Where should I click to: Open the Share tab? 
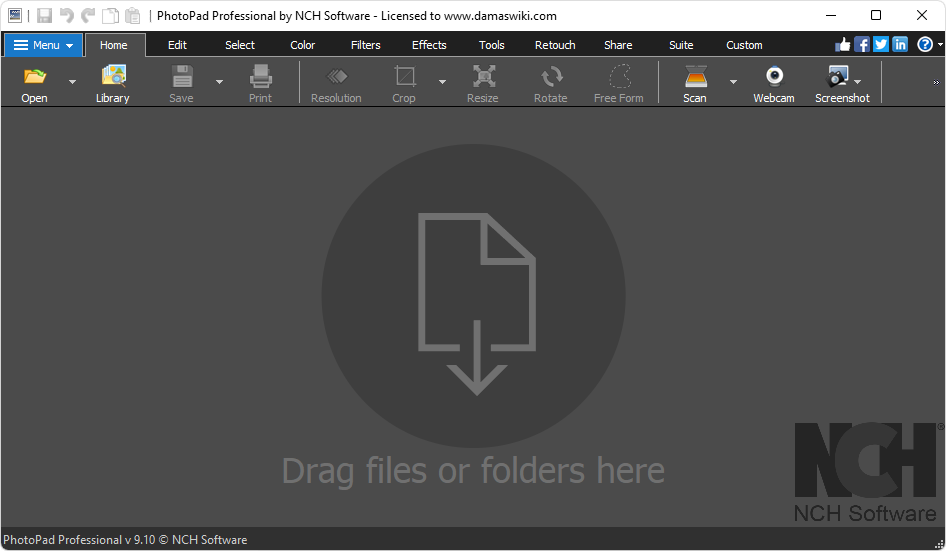(618, 45)
